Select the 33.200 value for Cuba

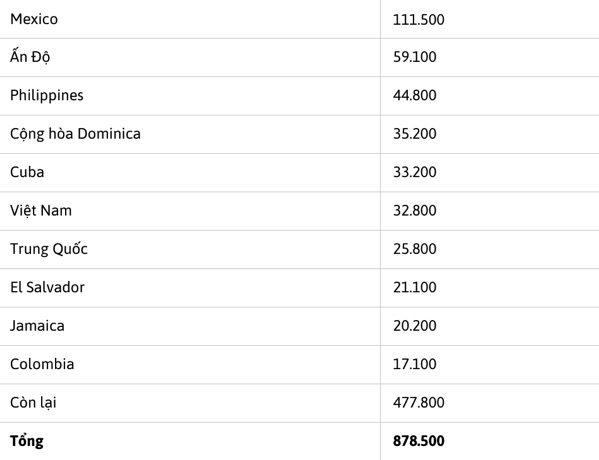[415, 172]
